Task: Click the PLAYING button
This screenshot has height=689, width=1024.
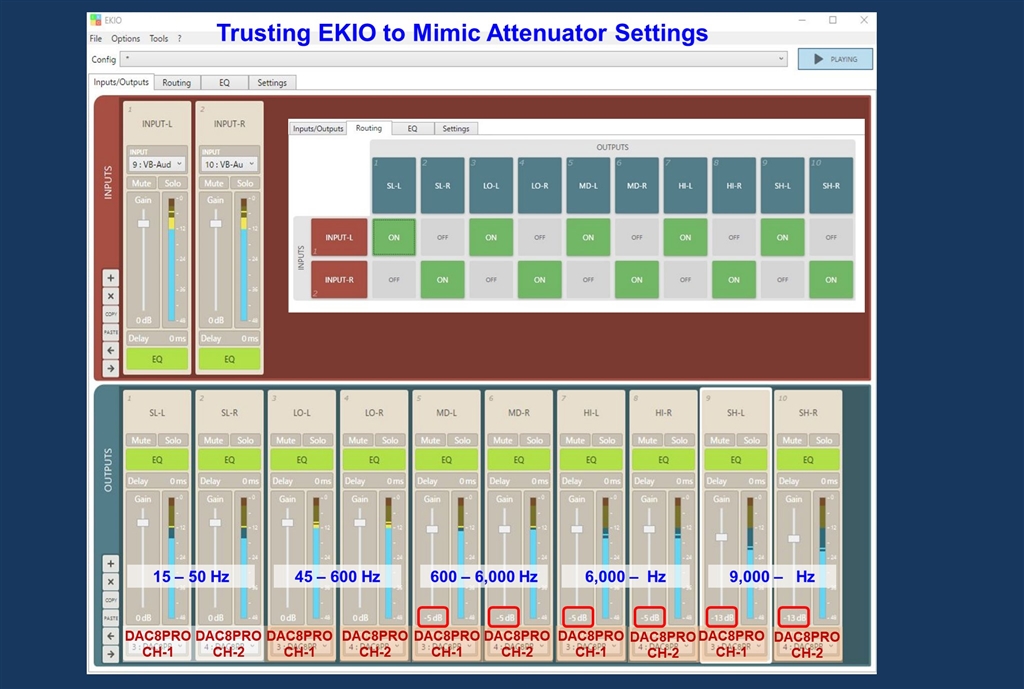Action: [835, 59]
